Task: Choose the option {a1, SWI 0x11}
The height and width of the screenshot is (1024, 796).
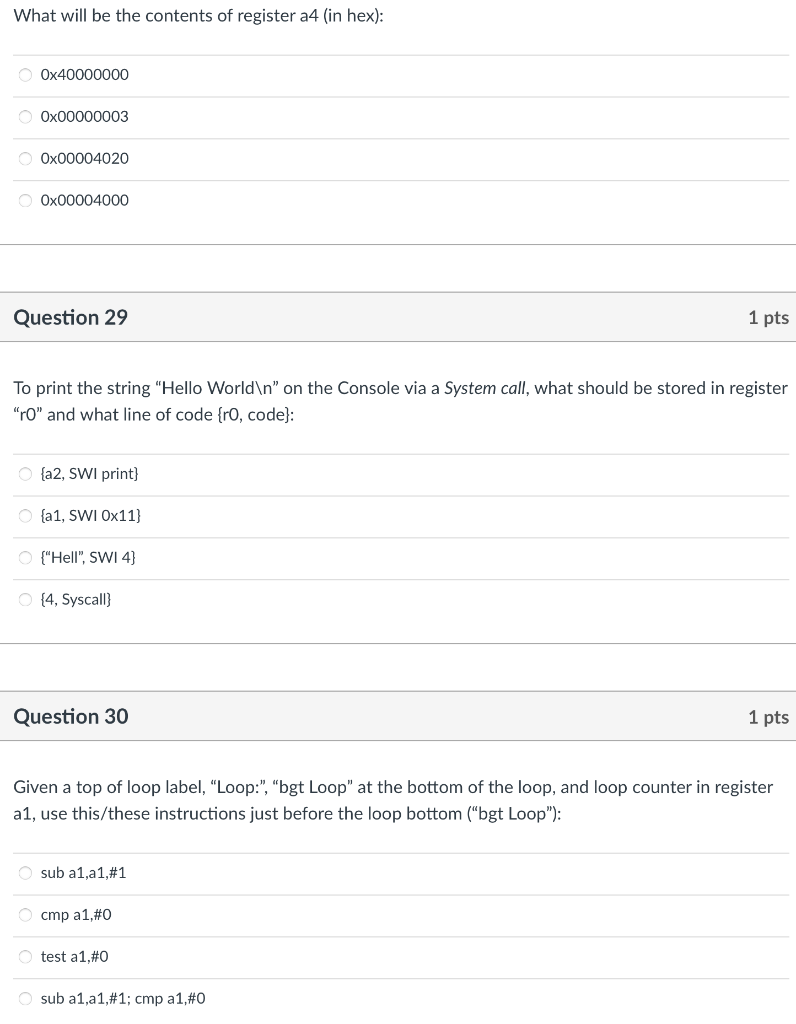Action: pyautogui.click(x=25, y=516)
